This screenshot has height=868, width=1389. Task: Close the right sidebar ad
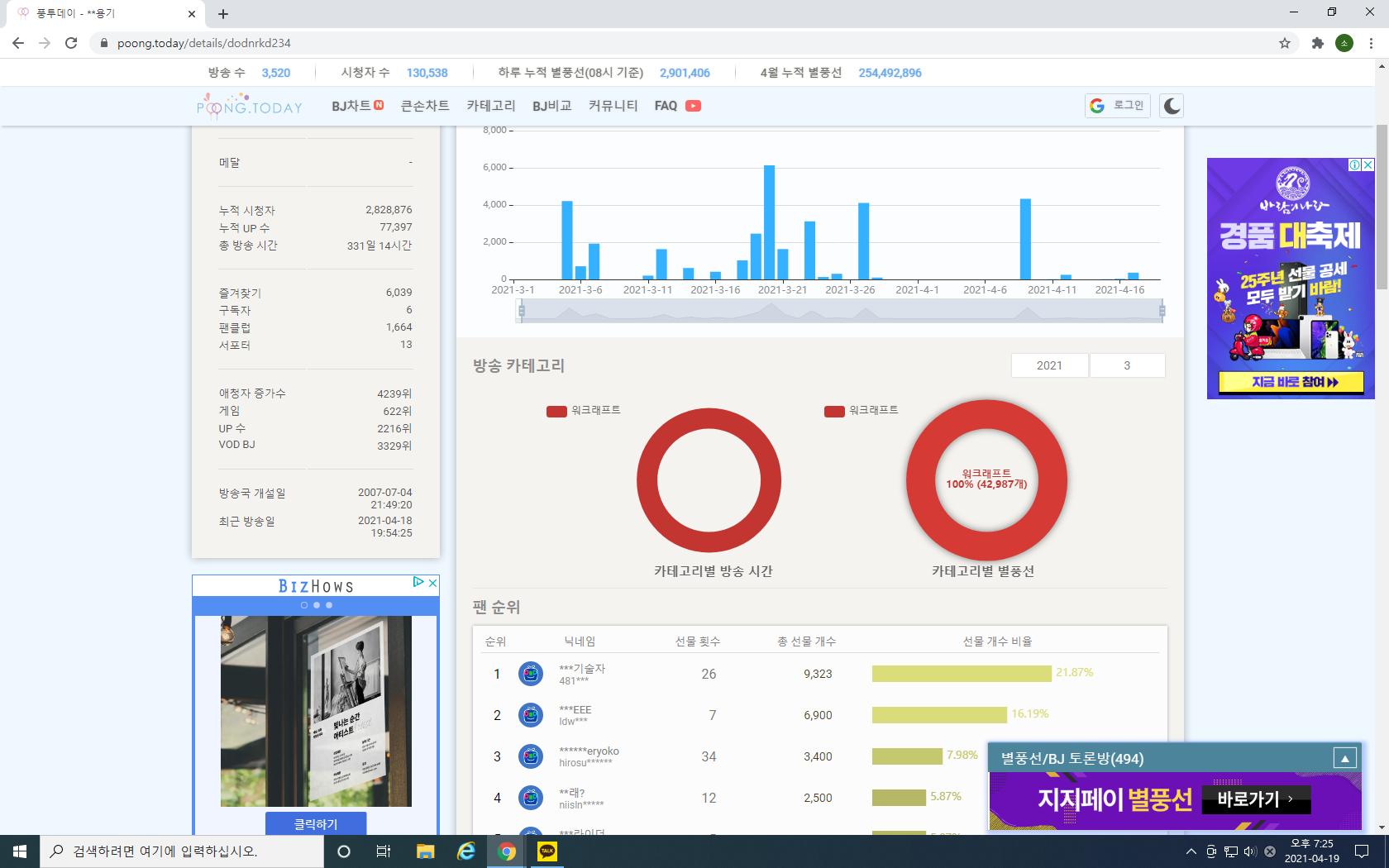(1368, 165)
